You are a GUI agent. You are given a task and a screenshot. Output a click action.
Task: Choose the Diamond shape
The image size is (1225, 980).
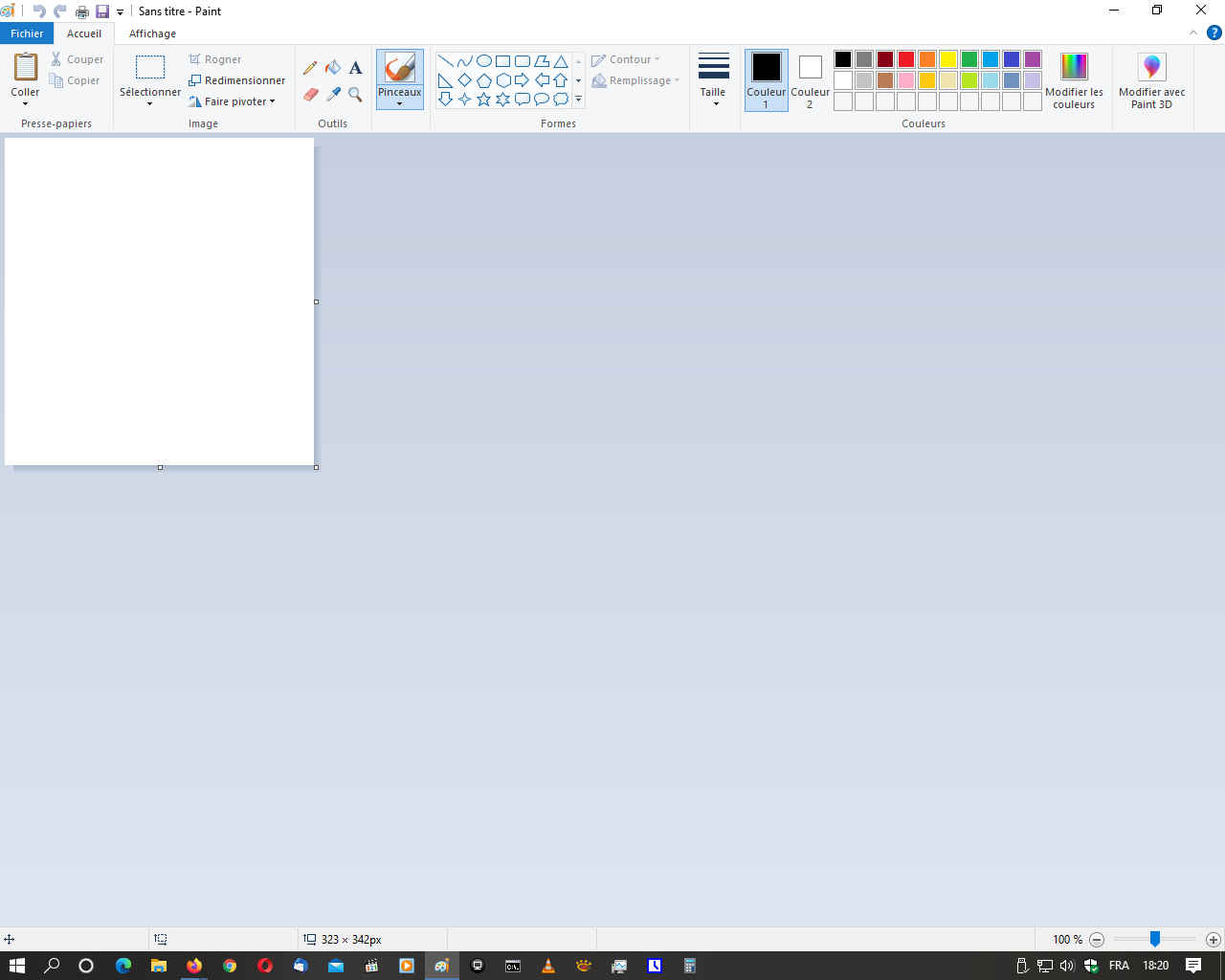(465, 80)
